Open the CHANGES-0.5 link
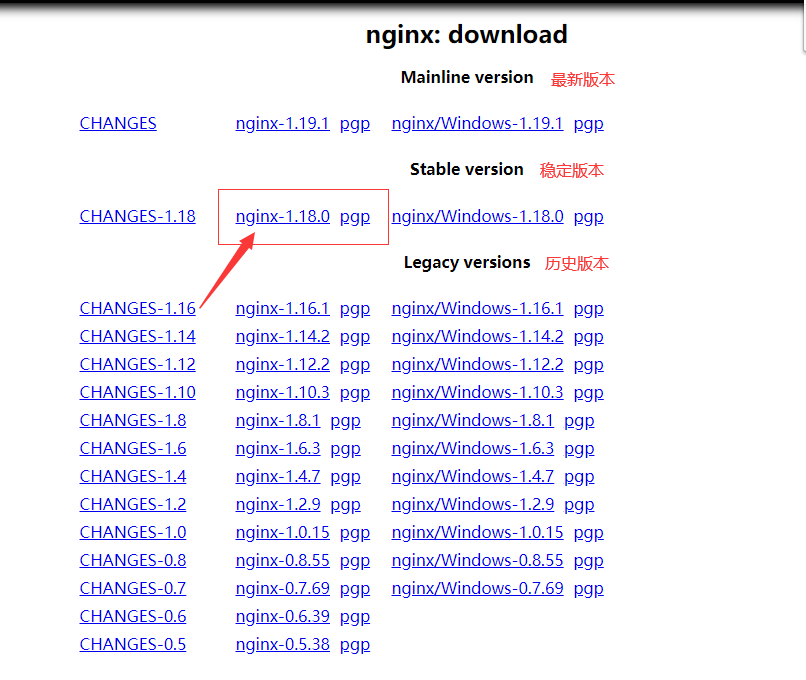This screenshot has width=806, height=680. pos(133,645)
